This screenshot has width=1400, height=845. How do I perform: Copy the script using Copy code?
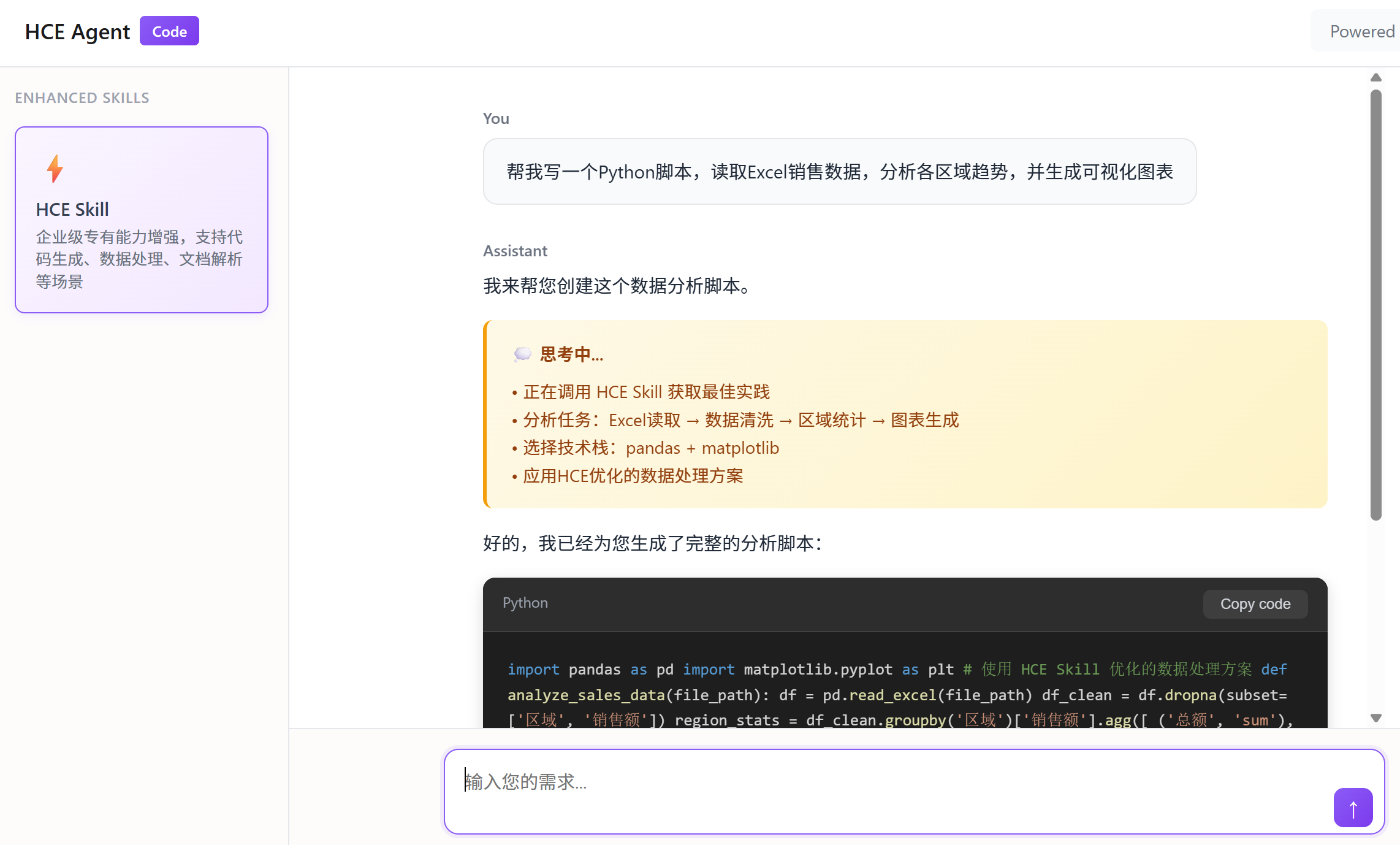pos(1254,604)
